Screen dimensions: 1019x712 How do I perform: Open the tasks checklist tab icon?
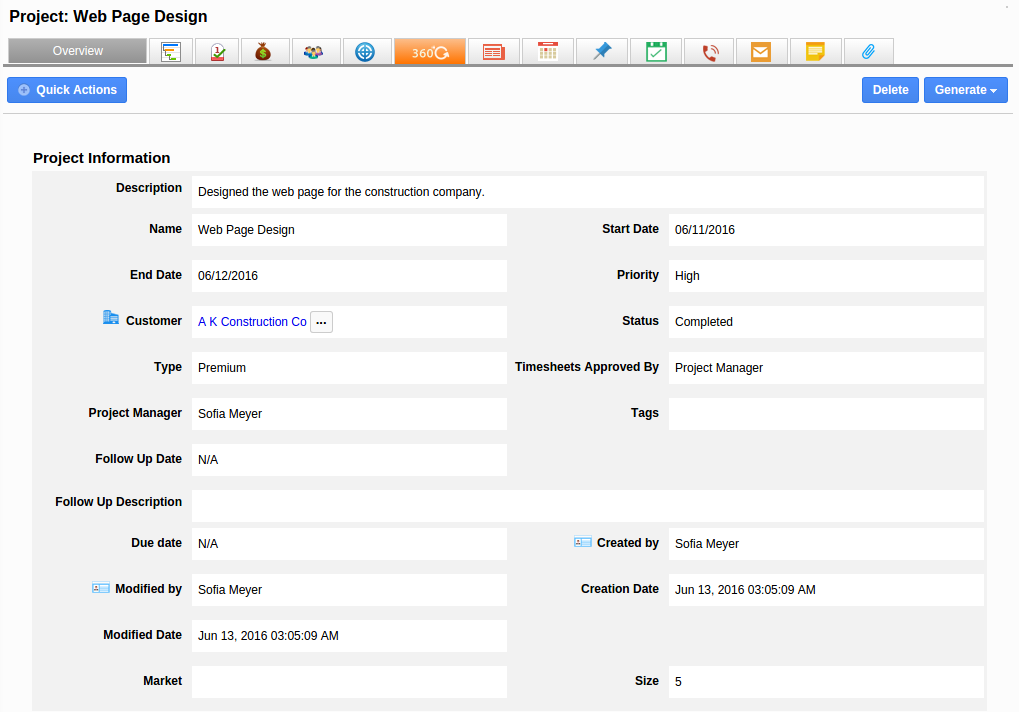tap(218, 51)
